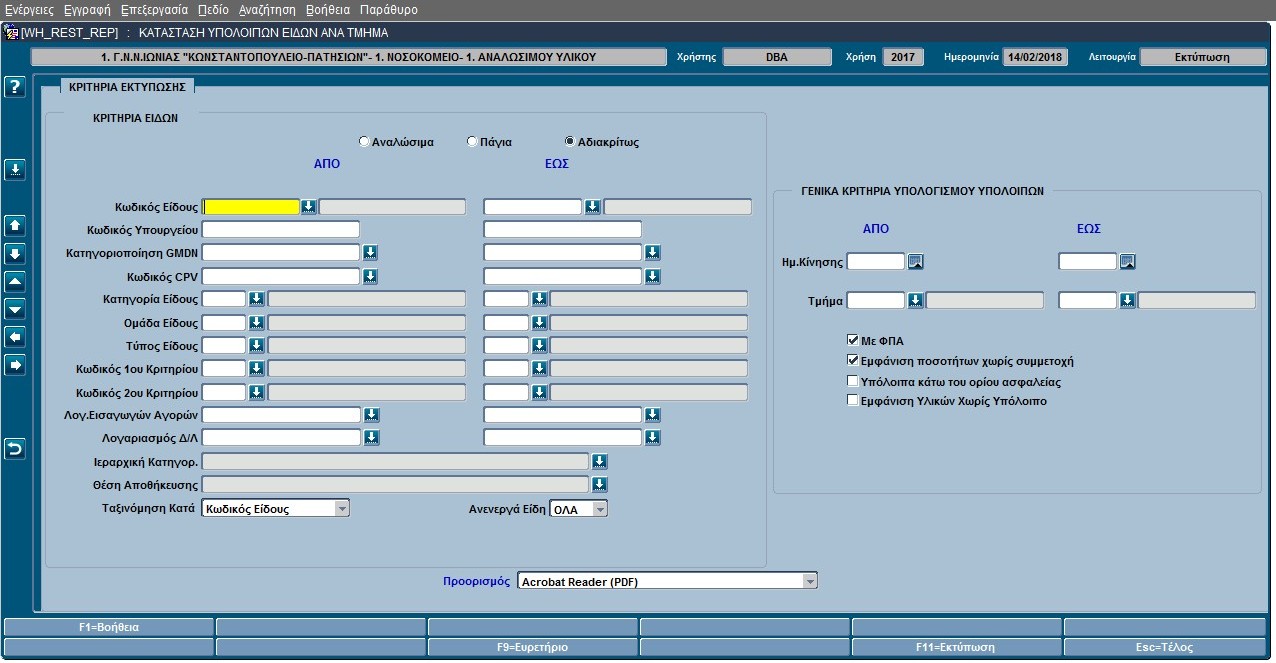This screenshot has height=663, width=1276.
Task: Select the Πάγια radio button
Action: (472, 142)
